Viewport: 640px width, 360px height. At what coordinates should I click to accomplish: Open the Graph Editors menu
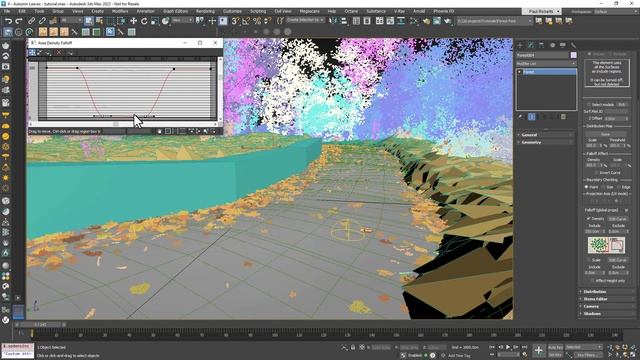pyautogui.click(x=175, y=11)
